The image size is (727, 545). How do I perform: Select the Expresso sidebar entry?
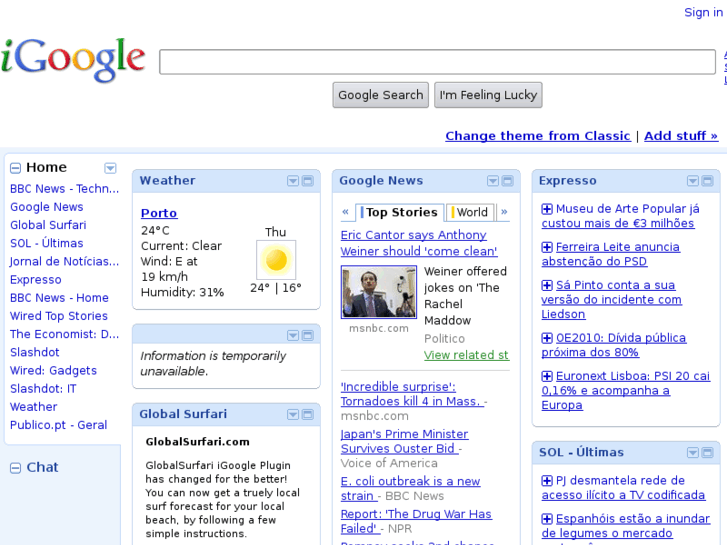pos(36,280)
